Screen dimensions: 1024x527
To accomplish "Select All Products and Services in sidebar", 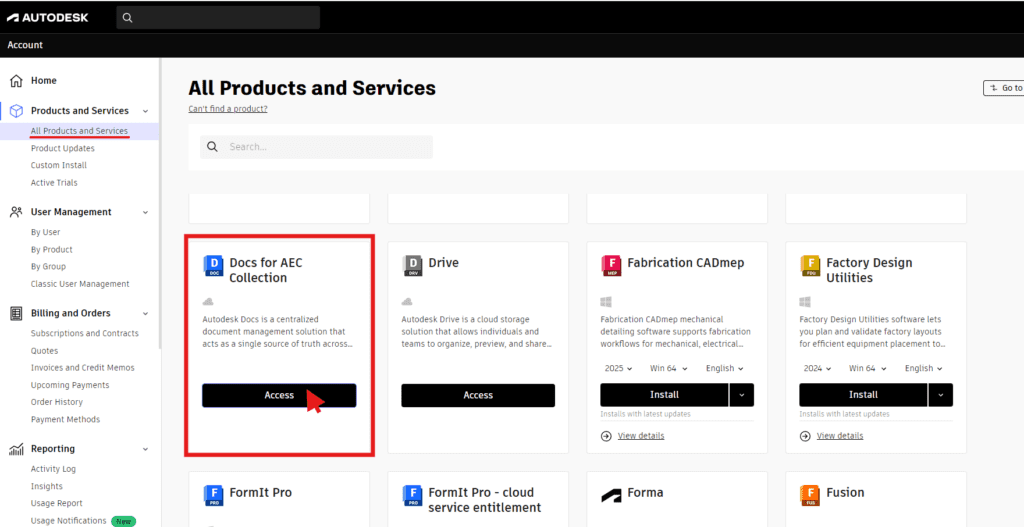I will point(80,131).
